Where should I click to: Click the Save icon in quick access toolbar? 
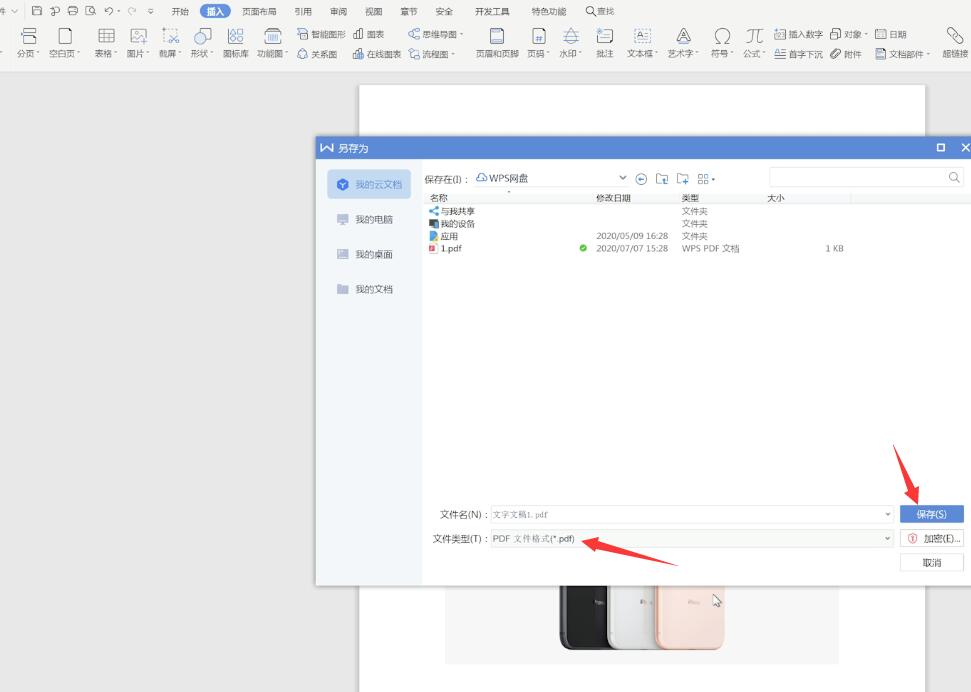click(x=37, y=11)
